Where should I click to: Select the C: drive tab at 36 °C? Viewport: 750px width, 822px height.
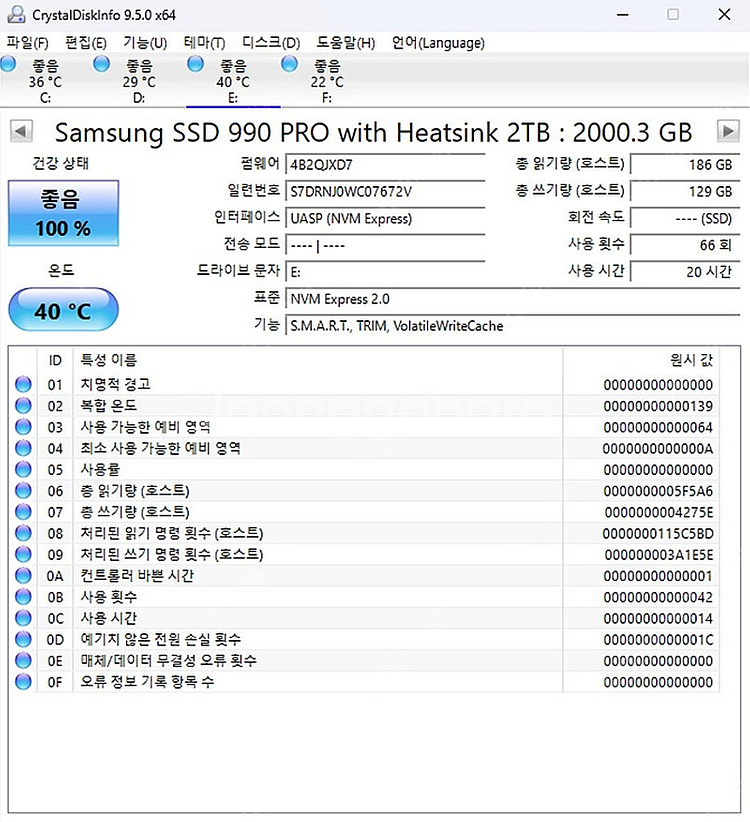pos(45,81)
